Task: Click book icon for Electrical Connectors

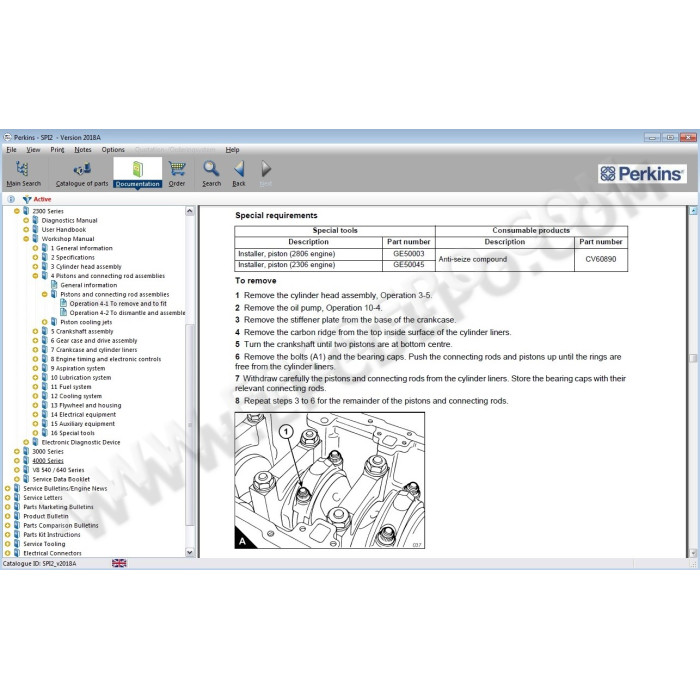Action: tap(17, 553)
